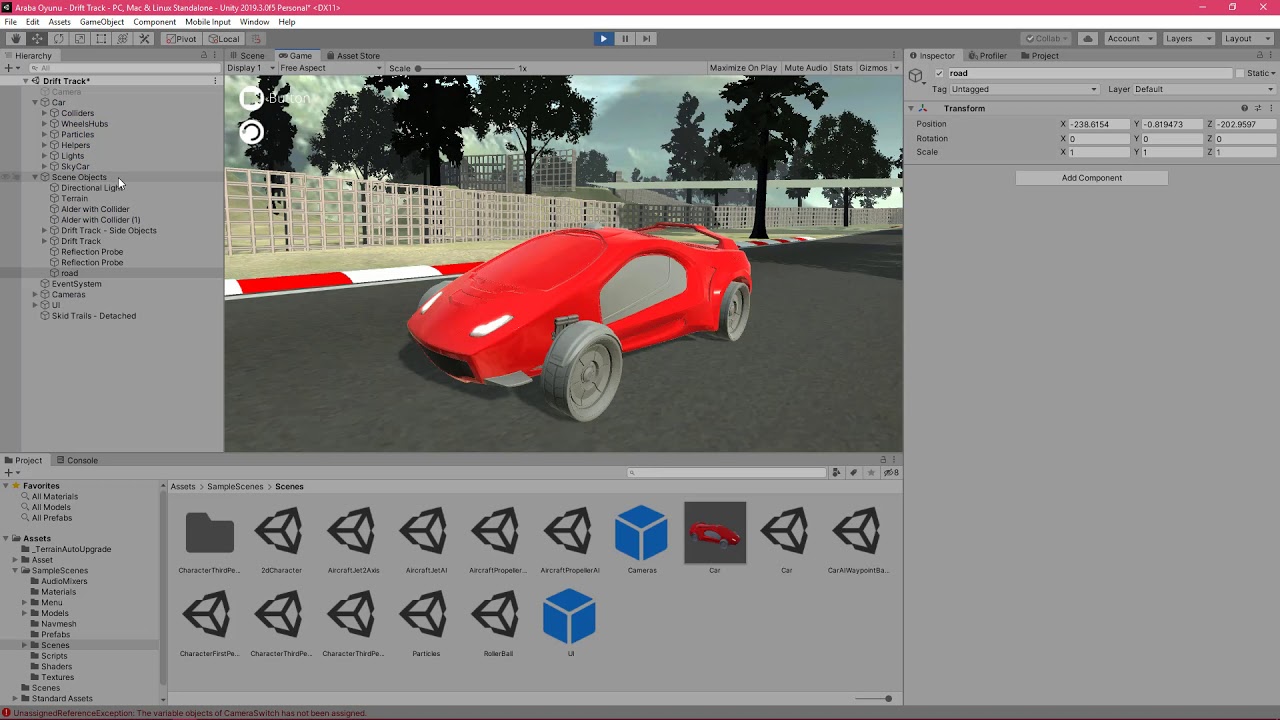Viewport: 1280px width, 720px height.
Task: Open the Component menu
Action: pos(154,22)
